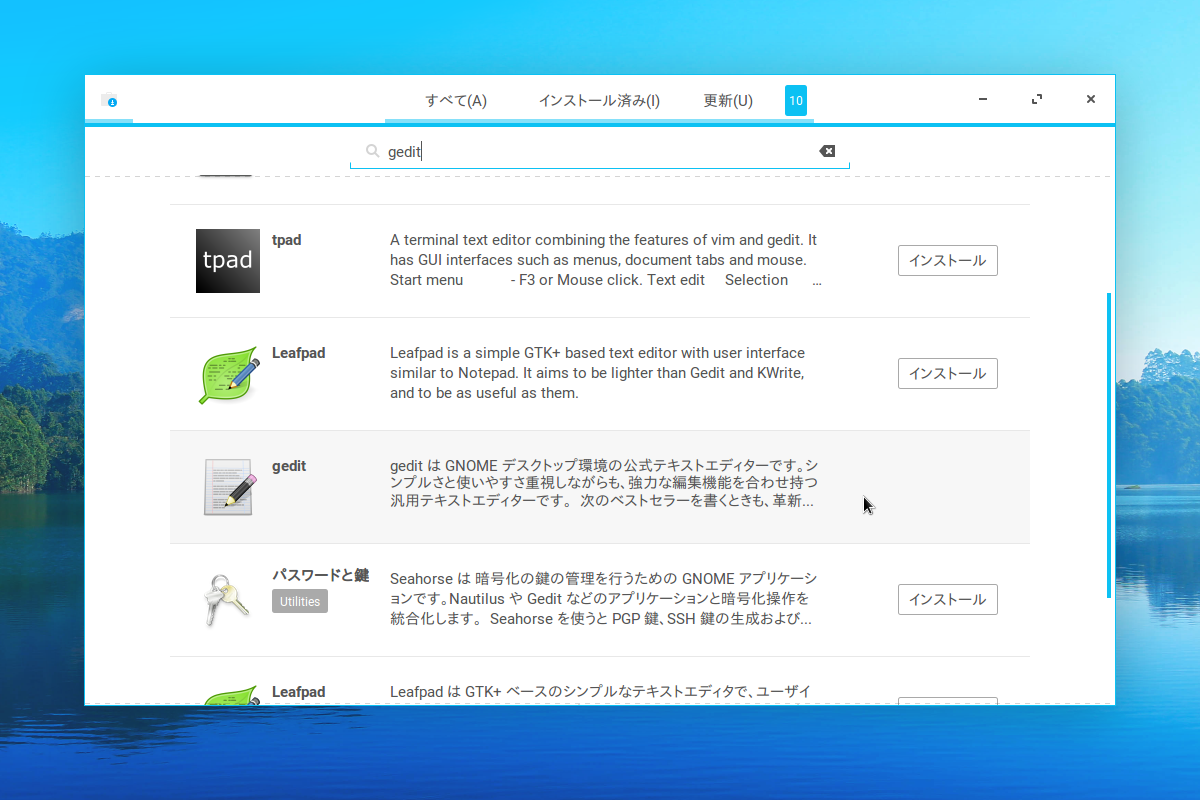Open the gedit Japanese description text
This screenshot has width=1200, height=800.
click(604, 484)
